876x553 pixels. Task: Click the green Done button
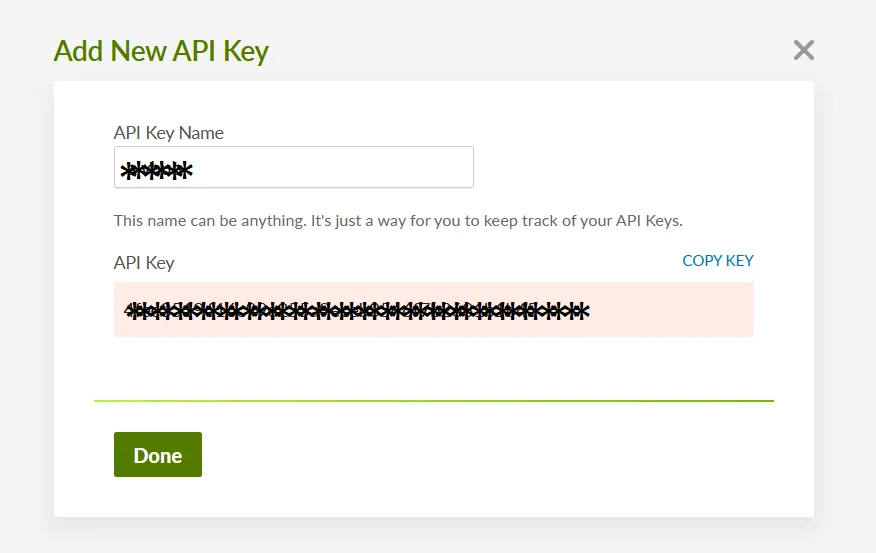point(158,455)
